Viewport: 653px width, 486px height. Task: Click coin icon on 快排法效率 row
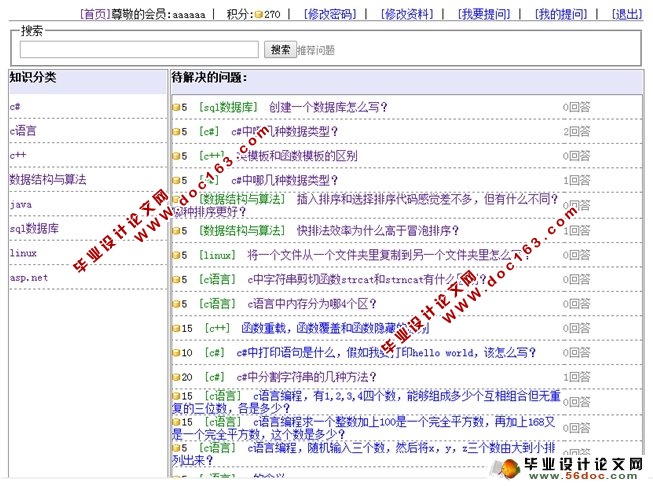click(176, 230)
